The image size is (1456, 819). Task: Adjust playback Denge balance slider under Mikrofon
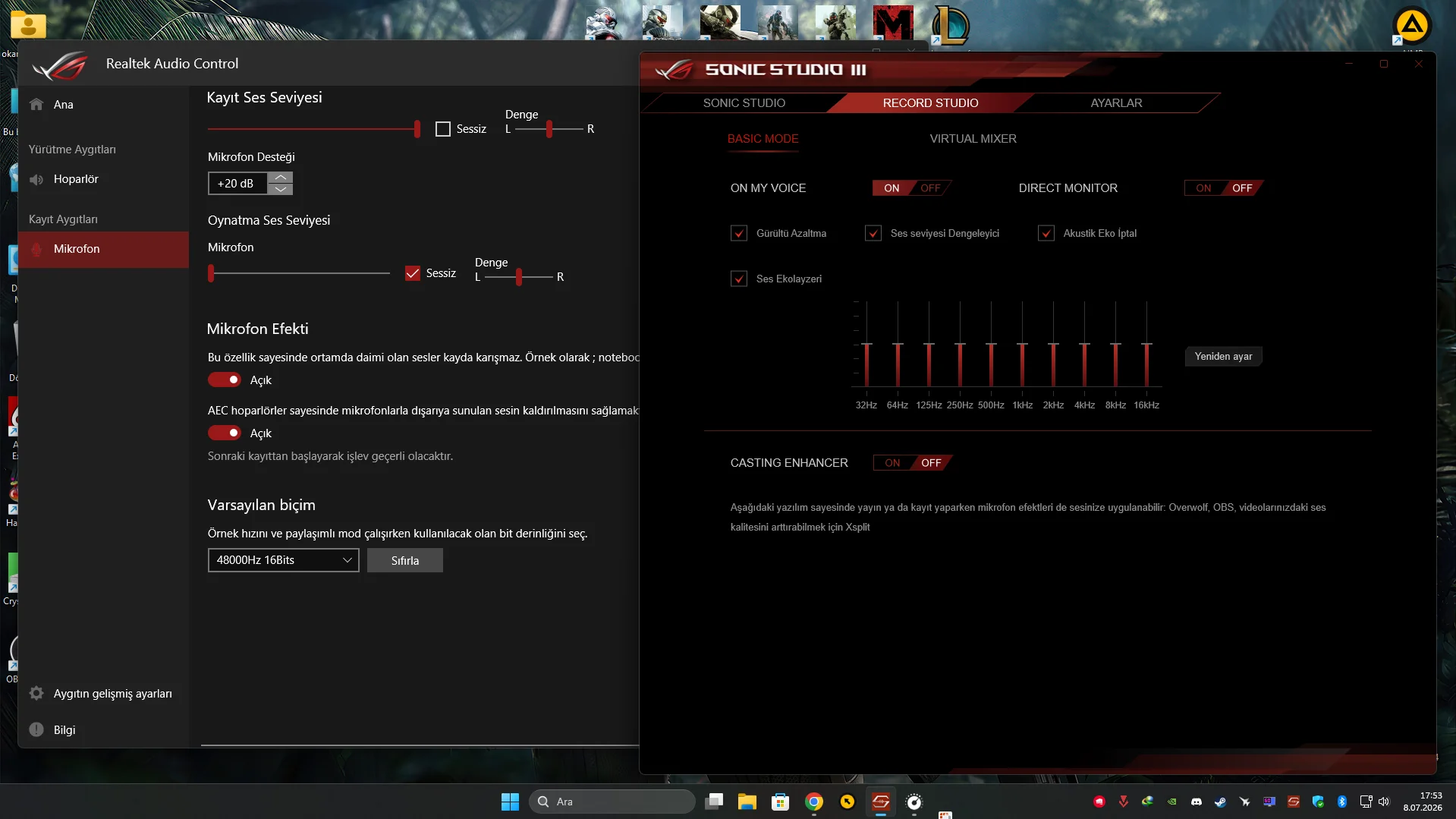click(519, 278)
